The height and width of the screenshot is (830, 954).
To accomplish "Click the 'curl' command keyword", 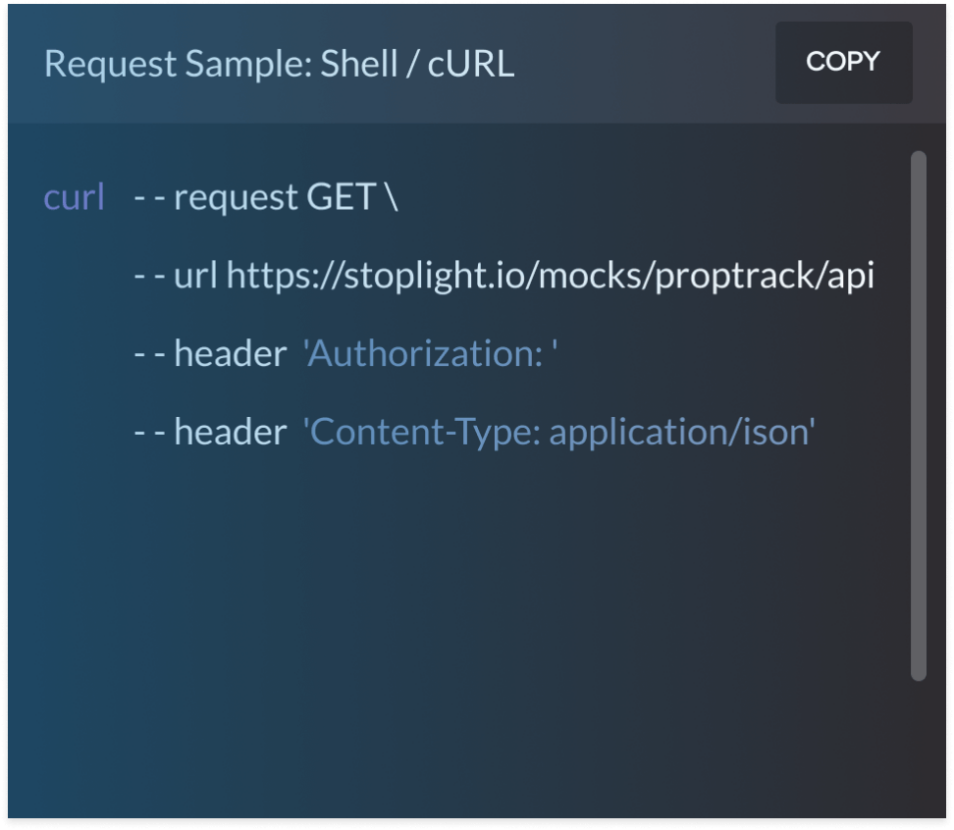I will pyautogui.click(x=74, y=197).
